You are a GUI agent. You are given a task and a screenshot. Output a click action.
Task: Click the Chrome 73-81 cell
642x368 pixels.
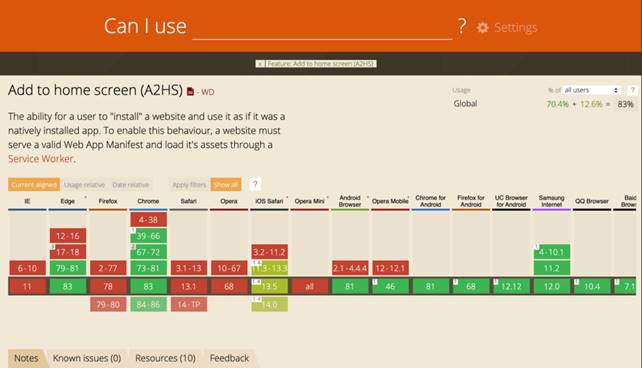[148, 269]
